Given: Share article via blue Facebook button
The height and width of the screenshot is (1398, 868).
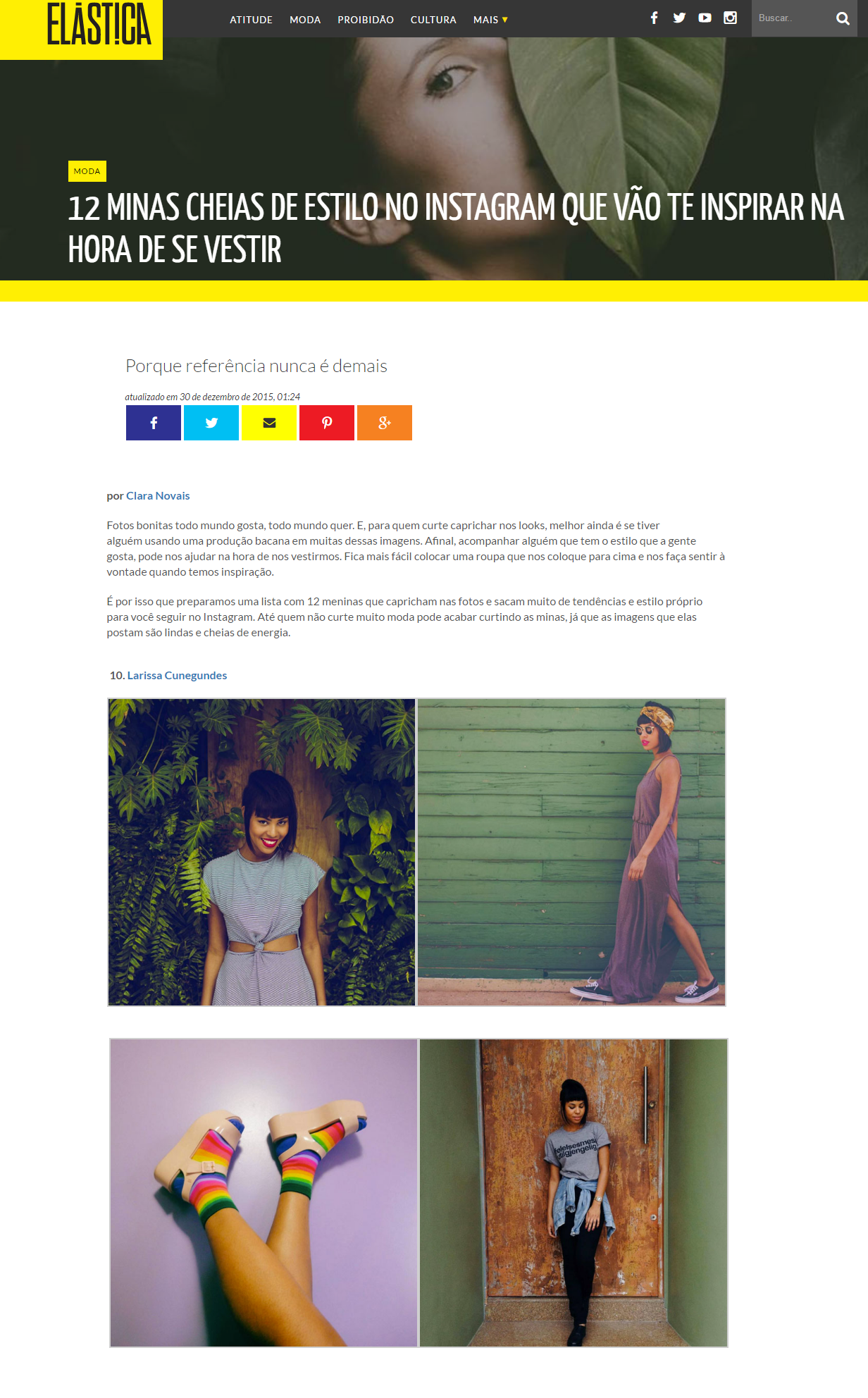Looking at the screenshot, I should [154, 423].
